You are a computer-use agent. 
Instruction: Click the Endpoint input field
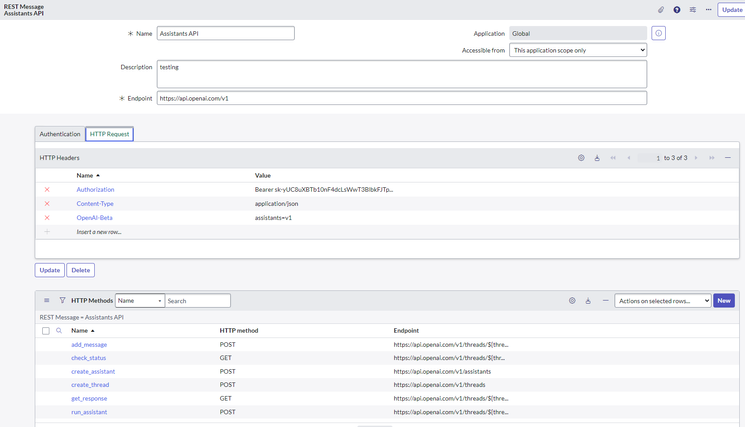point(402,98)
